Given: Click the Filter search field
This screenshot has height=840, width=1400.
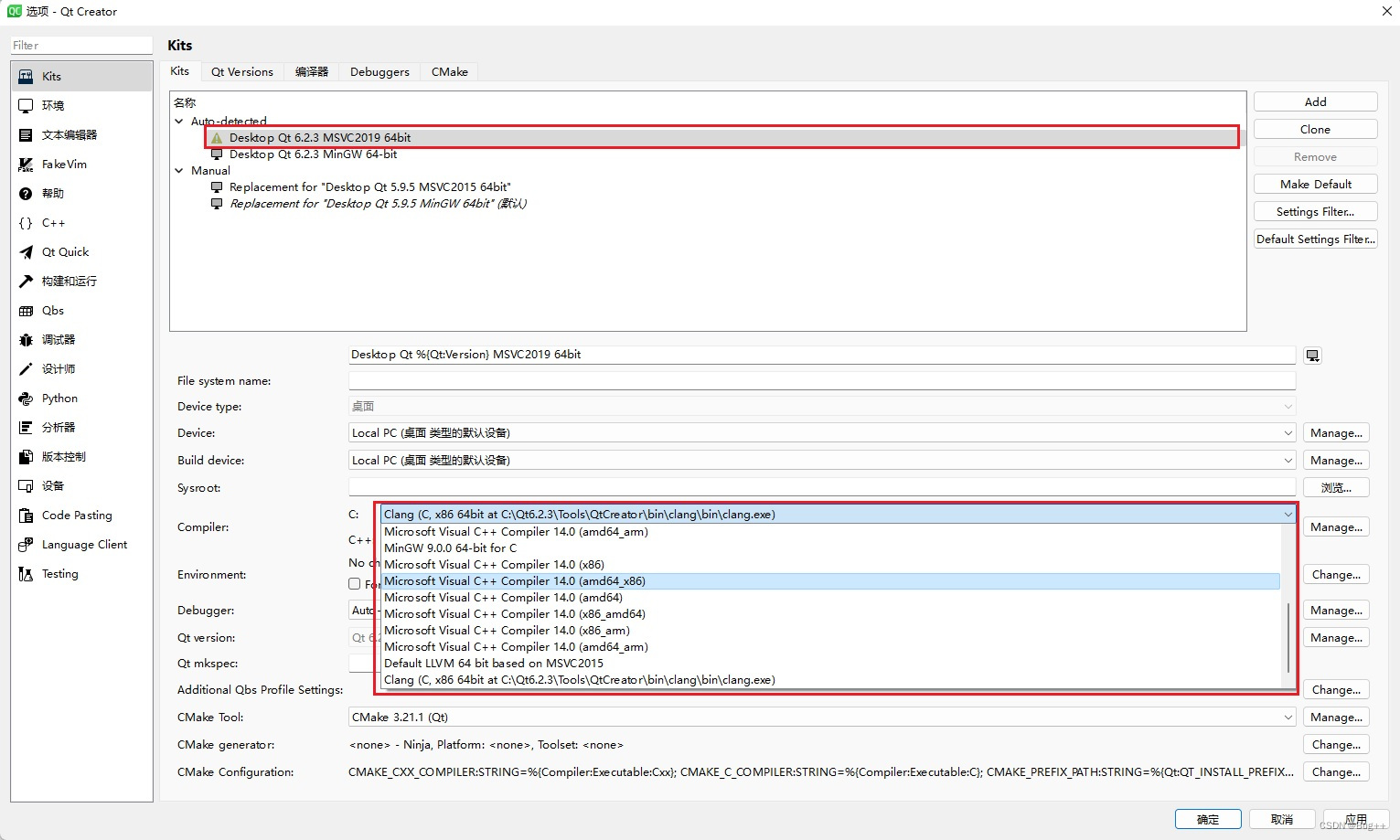Looking at the screenshot, I should 81,45.
